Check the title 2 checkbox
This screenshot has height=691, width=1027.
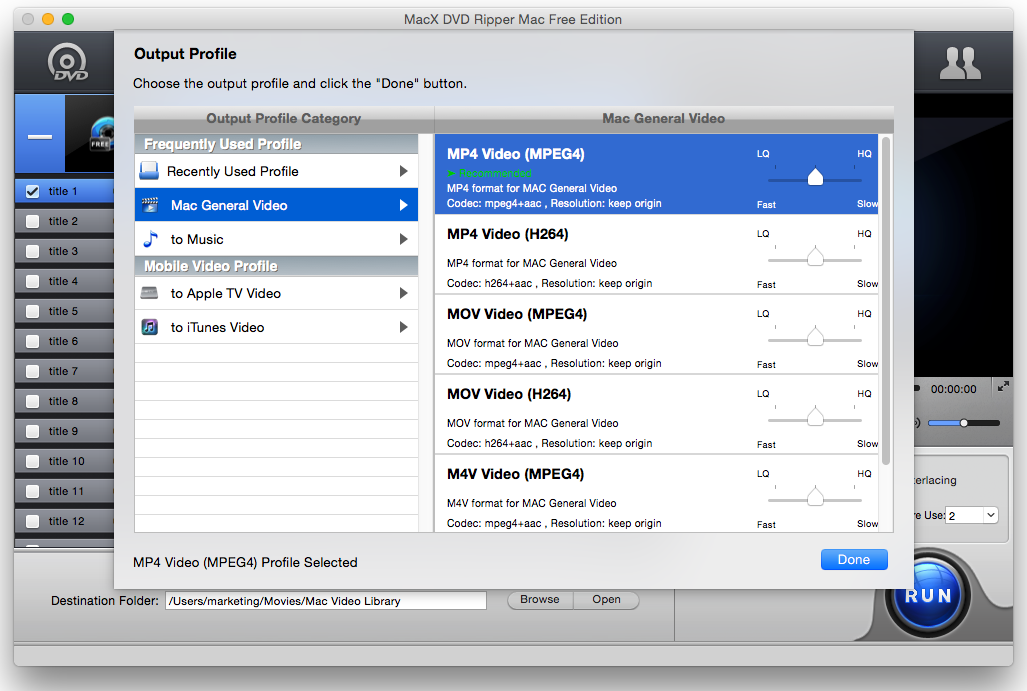click(32, 221)
